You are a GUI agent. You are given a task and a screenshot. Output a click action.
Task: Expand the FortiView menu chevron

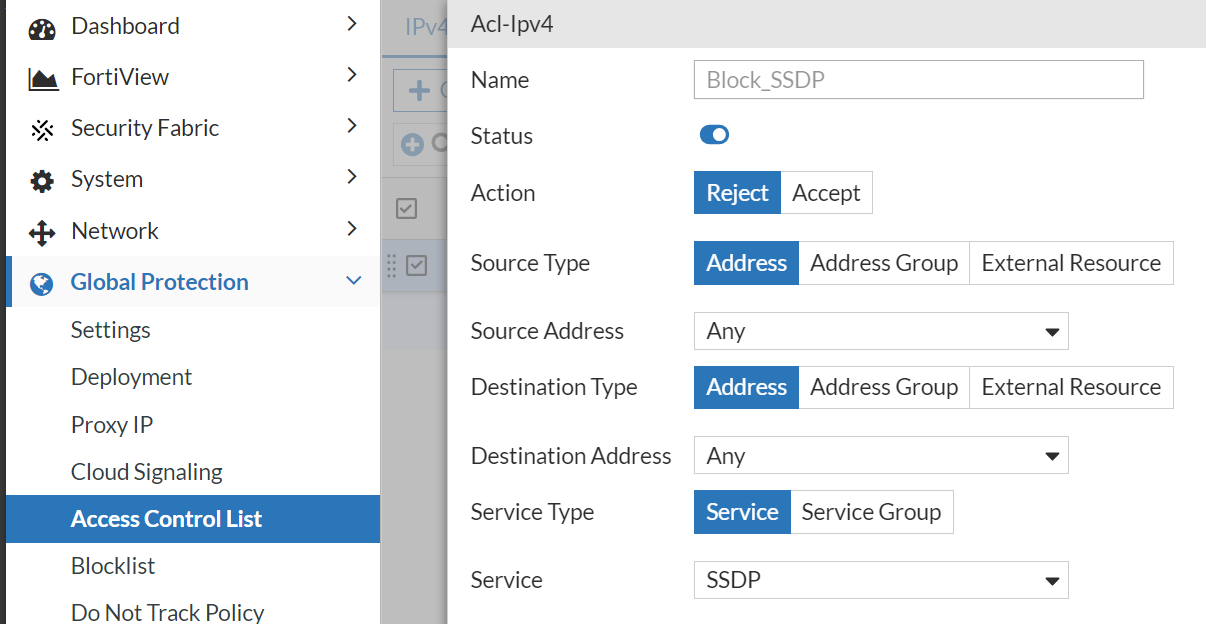pos(352,74)
